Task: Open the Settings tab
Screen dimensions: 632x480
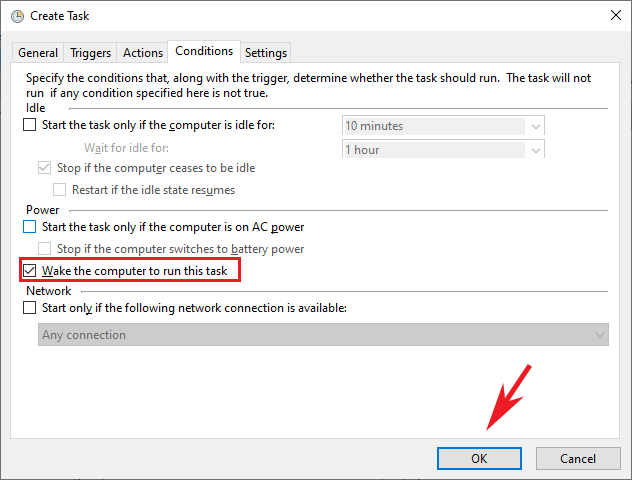Action: tap(265, 53)
